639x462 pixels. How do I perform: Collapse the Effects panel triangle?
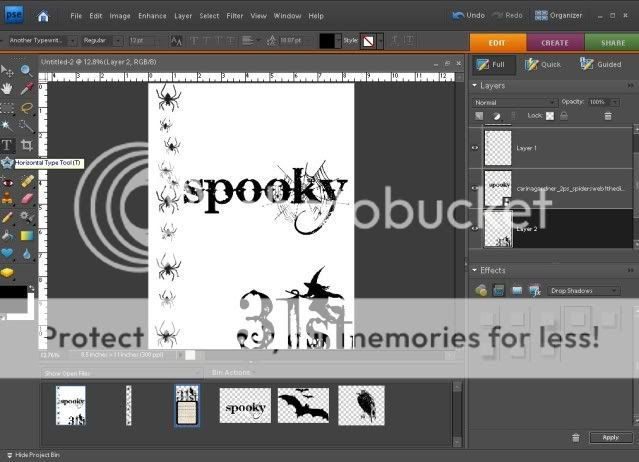(x=474, y=270)
